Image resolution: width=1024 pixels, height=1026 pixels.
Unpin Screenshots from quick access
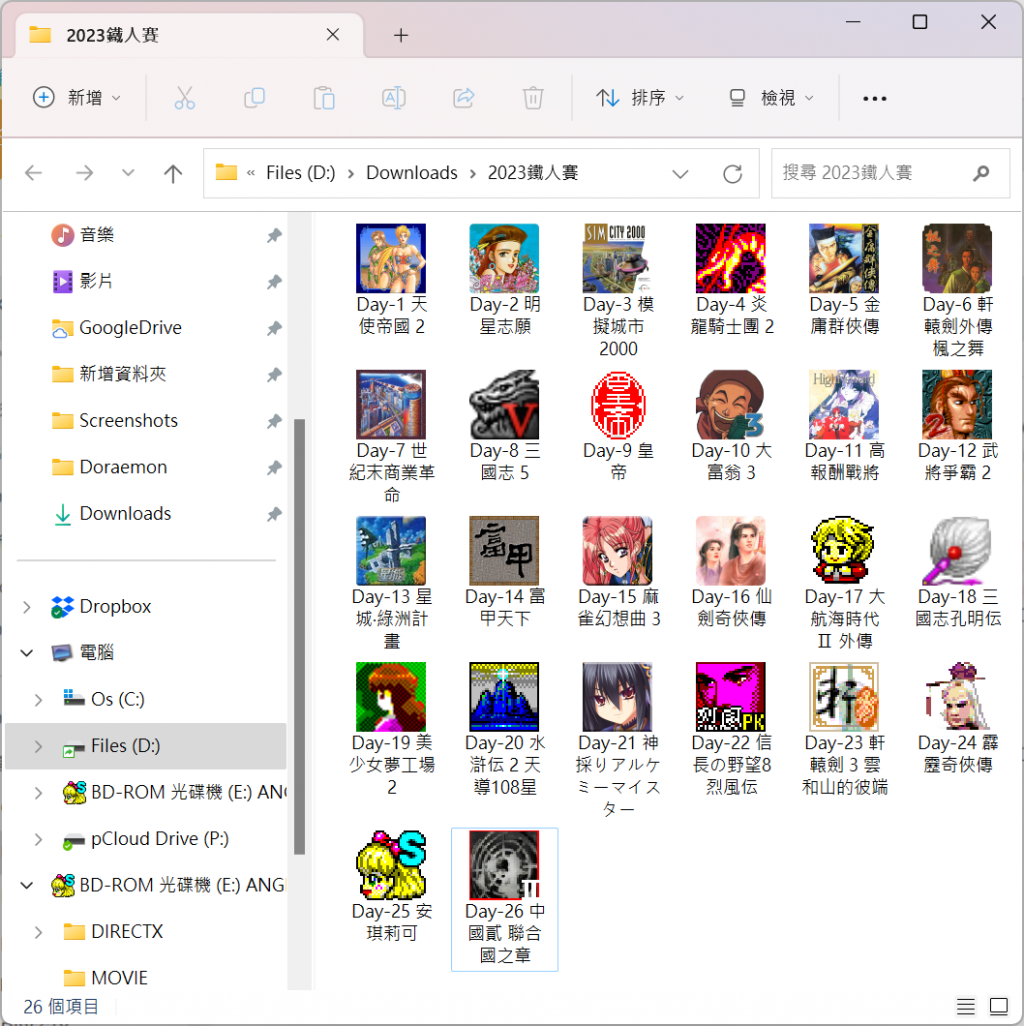[274, 421]
